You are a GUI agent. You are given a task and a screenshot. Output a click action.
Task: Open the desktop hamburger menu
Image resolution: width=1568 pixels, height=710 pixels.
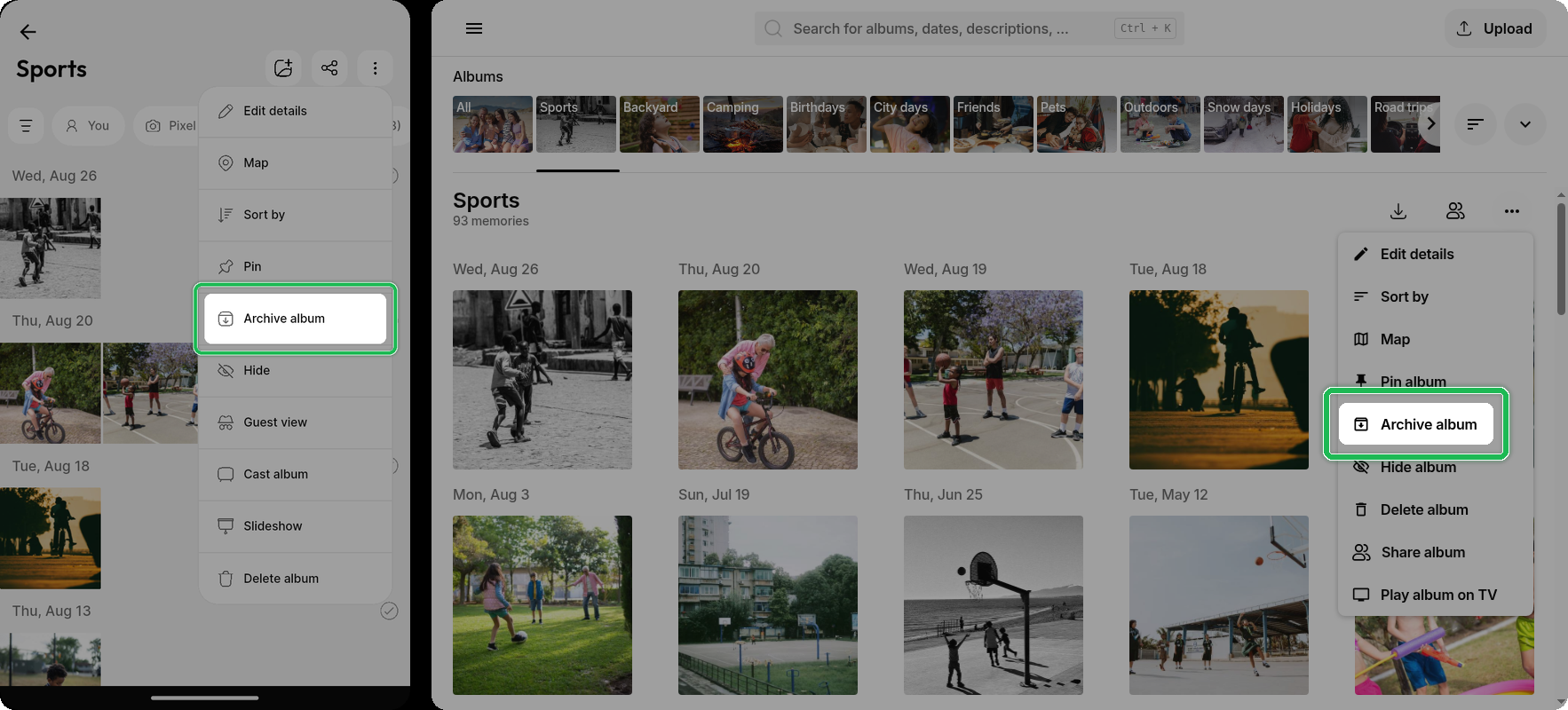[474, 28]
